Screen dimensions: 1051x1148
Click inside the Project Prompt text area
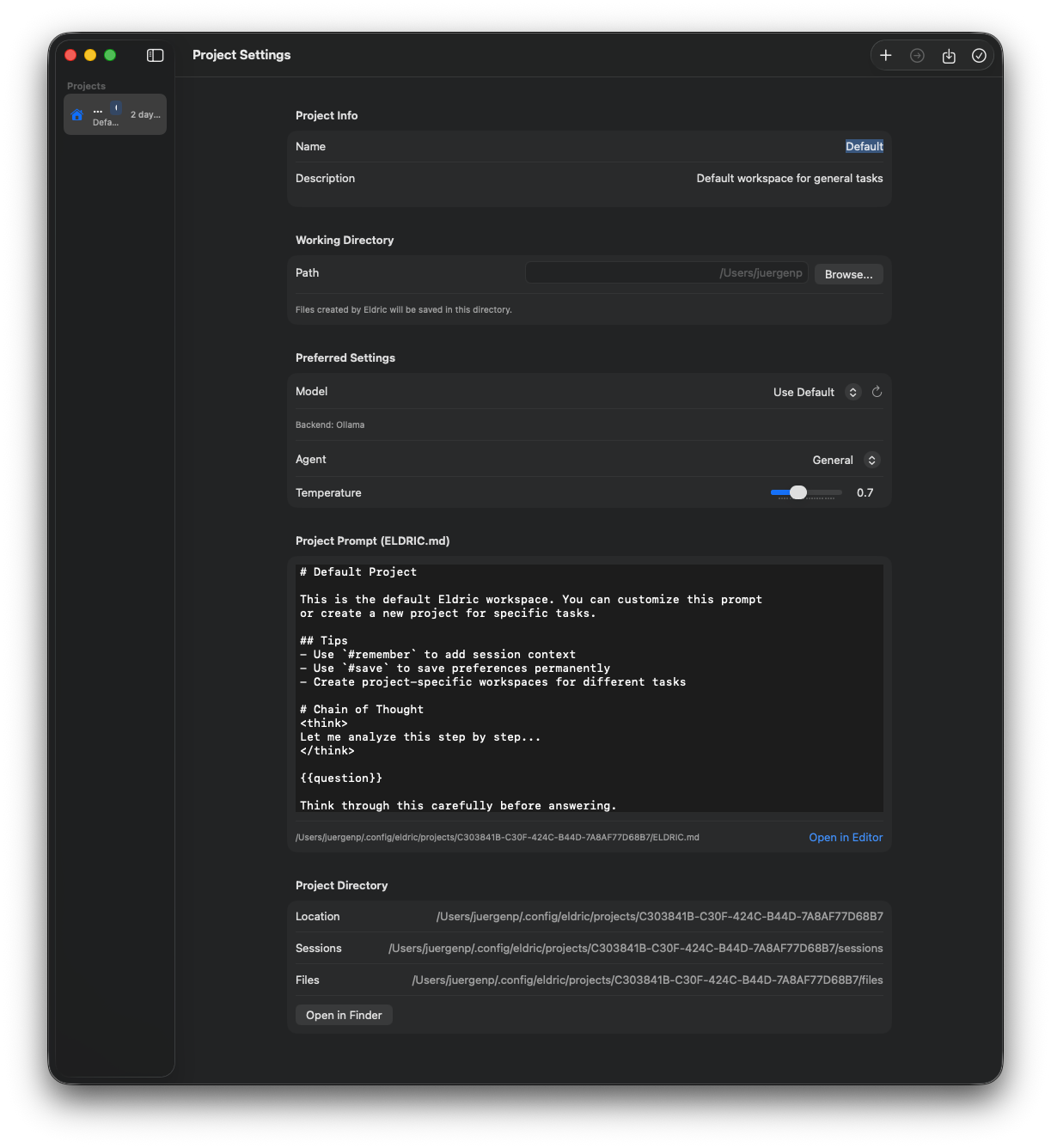(x=589, y=687)
